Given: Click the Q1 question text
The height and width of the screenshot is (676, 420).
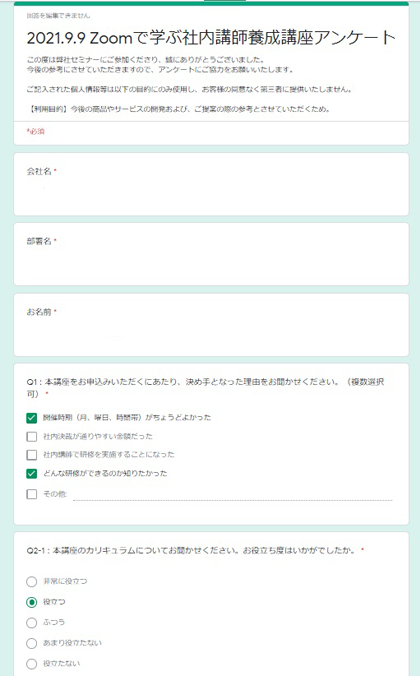Looking at the screenshot, I should tap(205, 388).
